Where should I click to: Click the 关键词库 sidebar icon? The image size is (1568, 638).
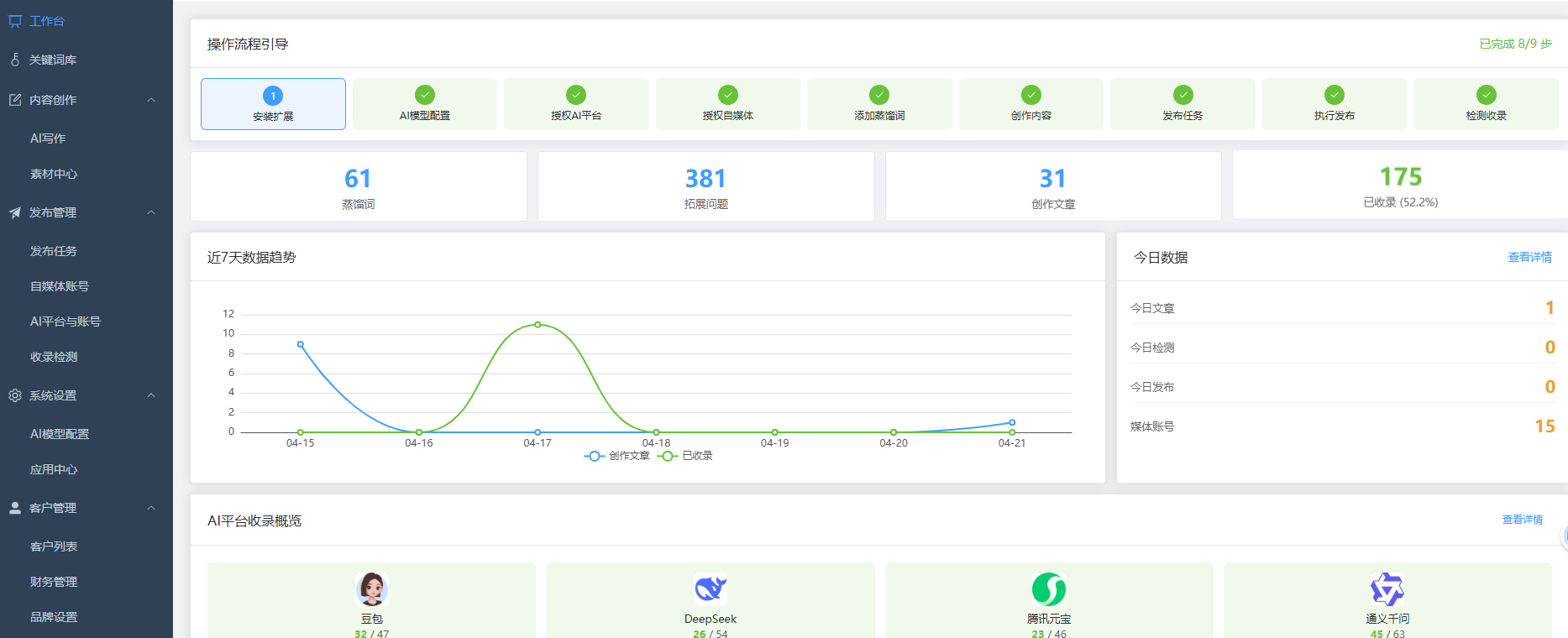point(15,60)
